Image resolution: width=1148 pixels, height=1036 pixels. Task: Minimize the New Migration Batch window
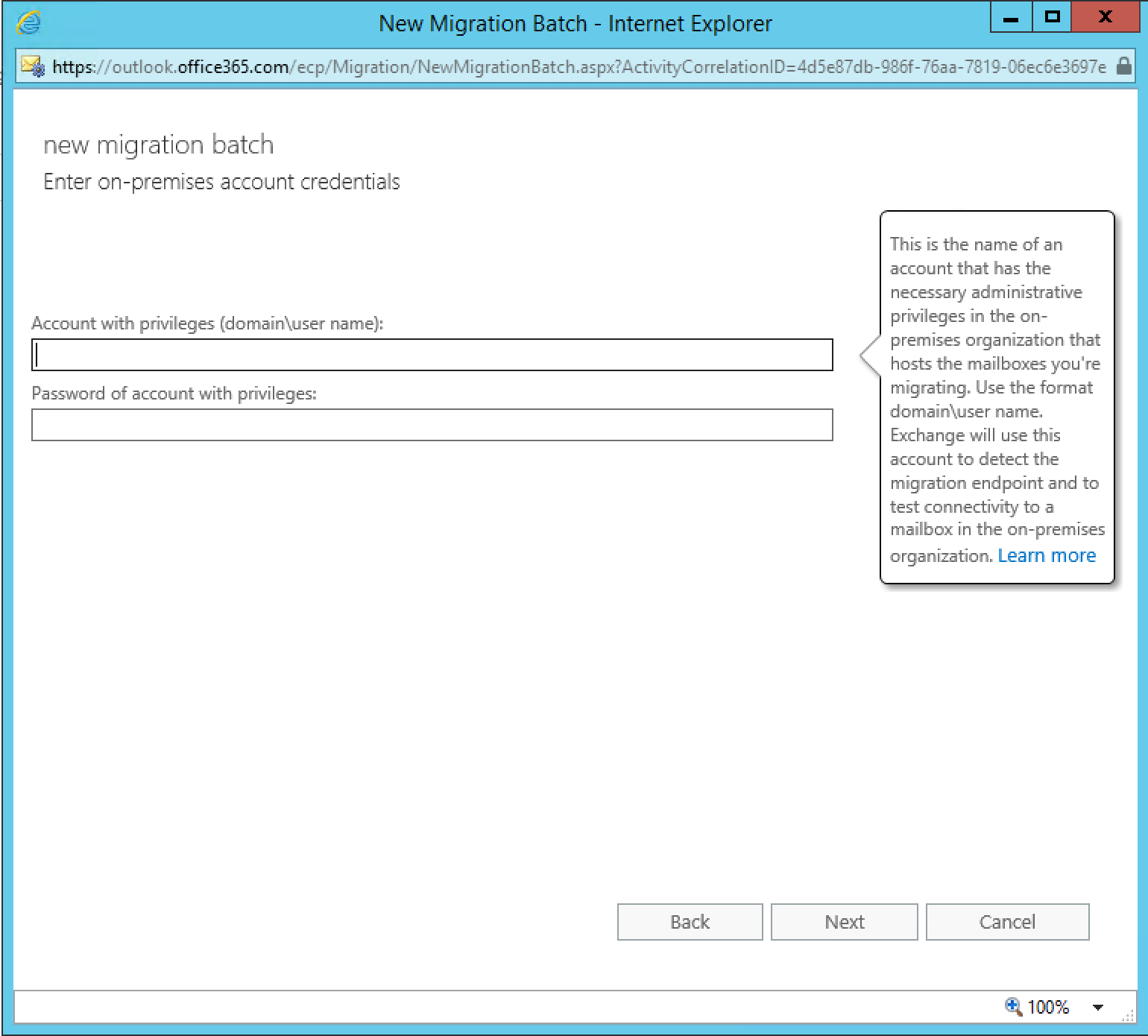coord(1011,18)
